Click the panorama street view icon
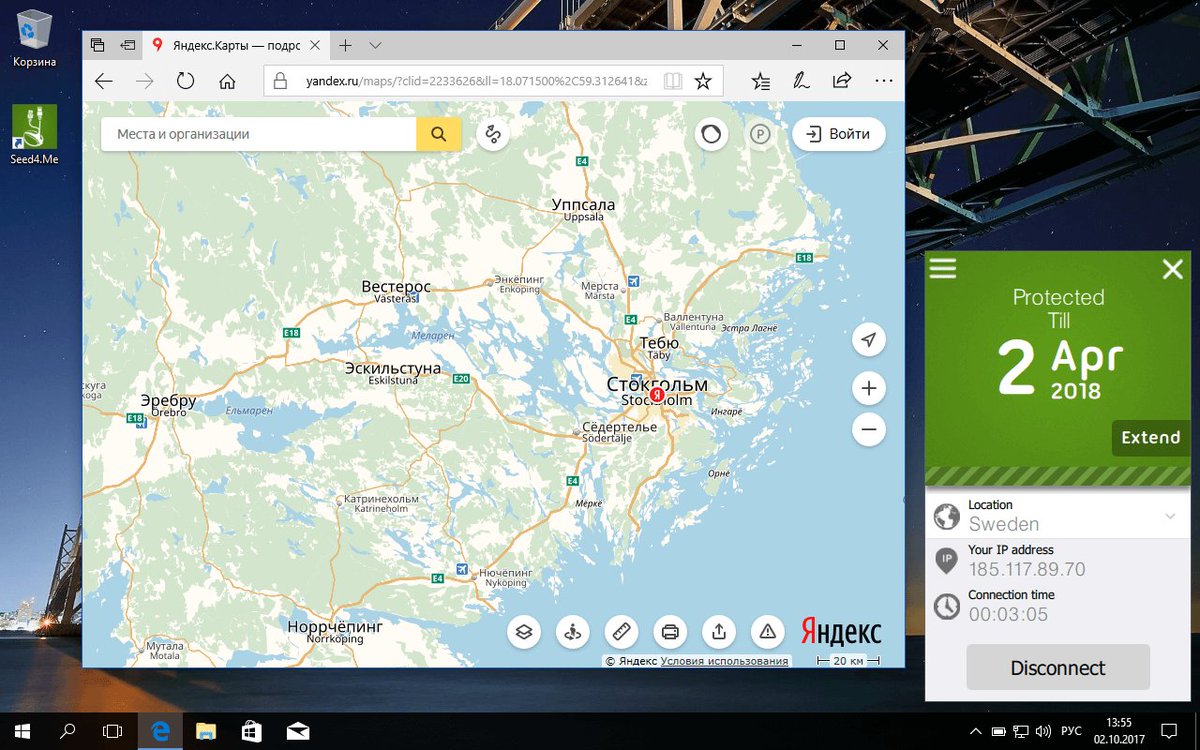This screenshot has width=1200, height=750. (573, 632)
